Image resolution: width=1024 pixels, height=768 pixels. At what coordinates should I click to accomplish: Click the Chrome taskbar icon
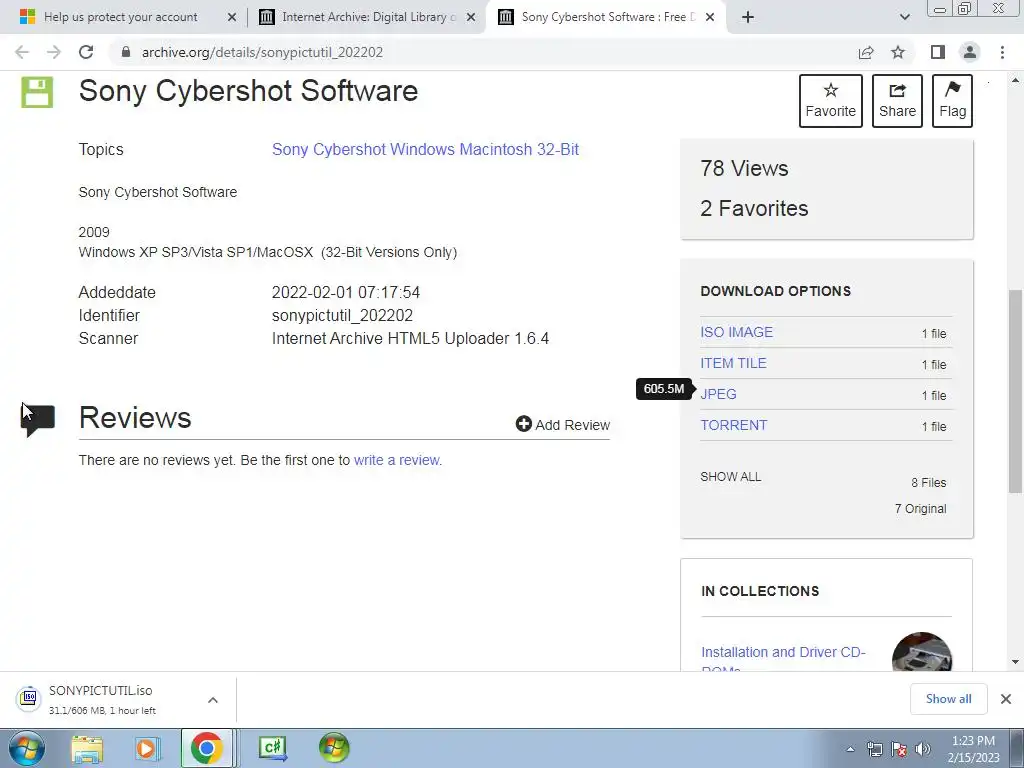click(x=206, y=748)
